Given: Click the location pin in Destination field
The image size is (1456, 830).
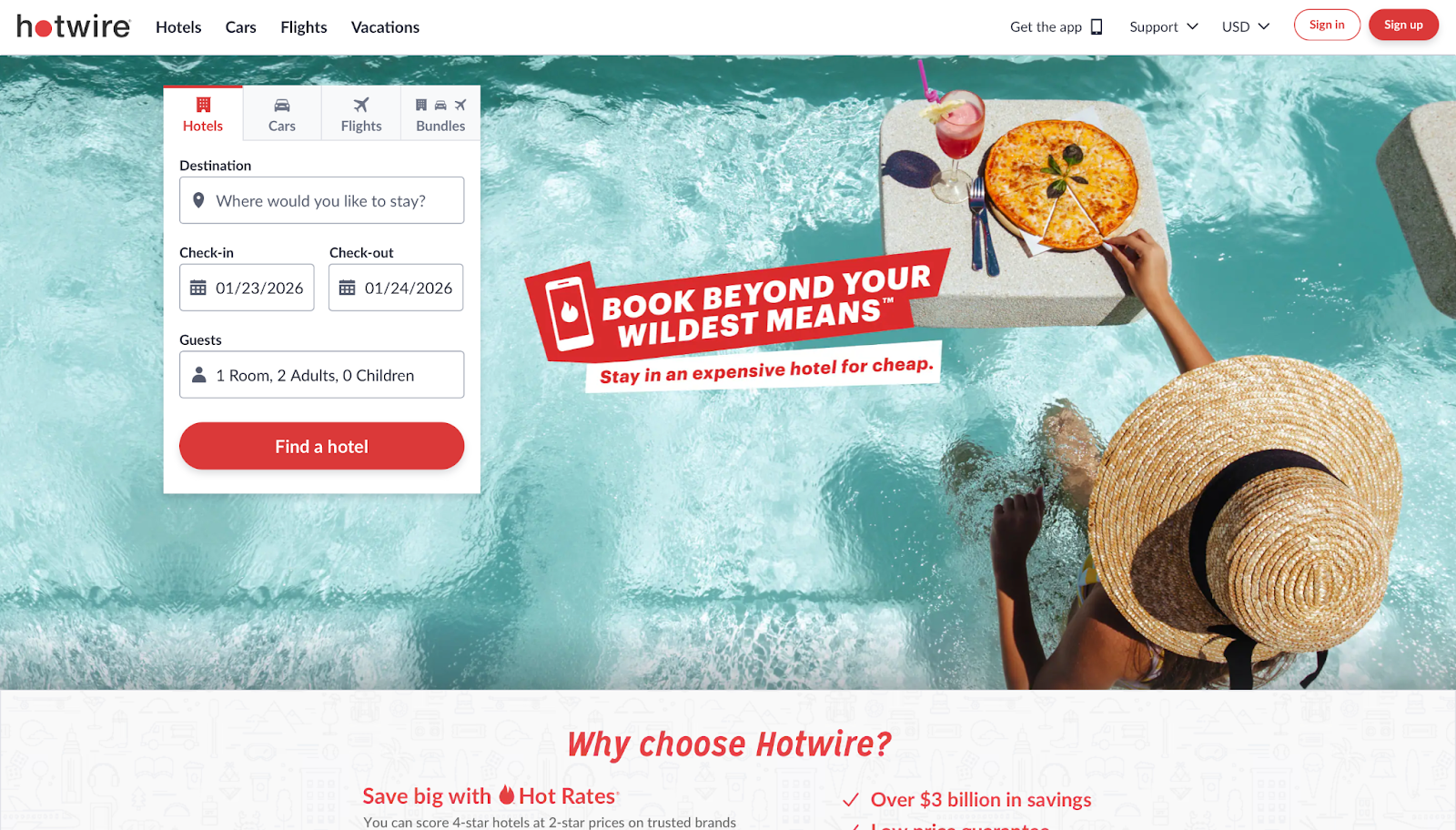Looking at the screenshot, I should pos(198,200).
